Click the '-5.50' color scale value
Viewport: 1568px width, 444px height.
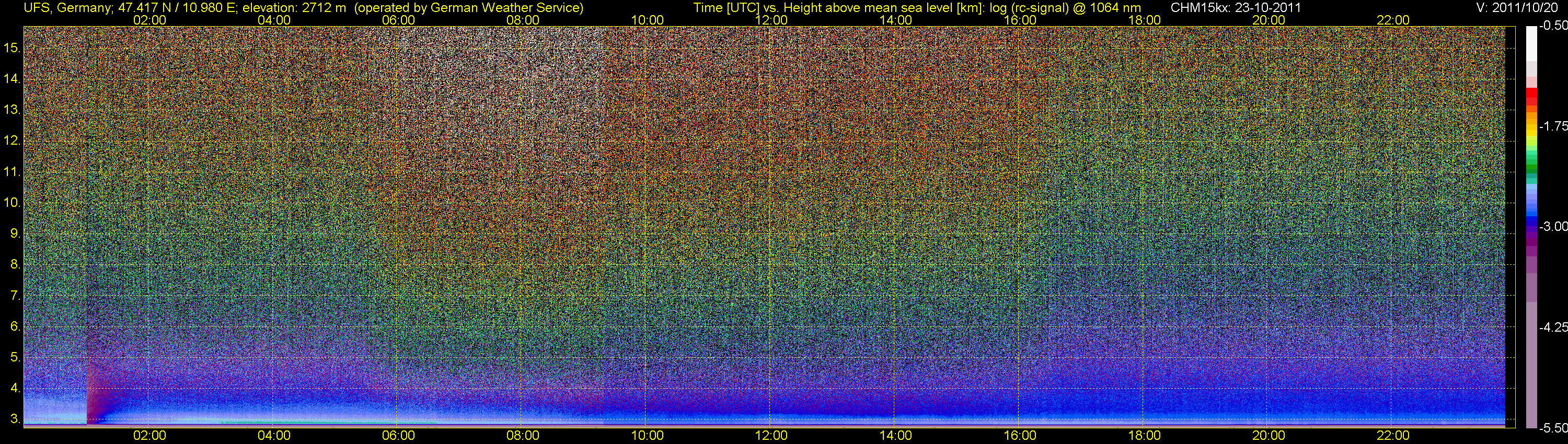coord(1553,428)
